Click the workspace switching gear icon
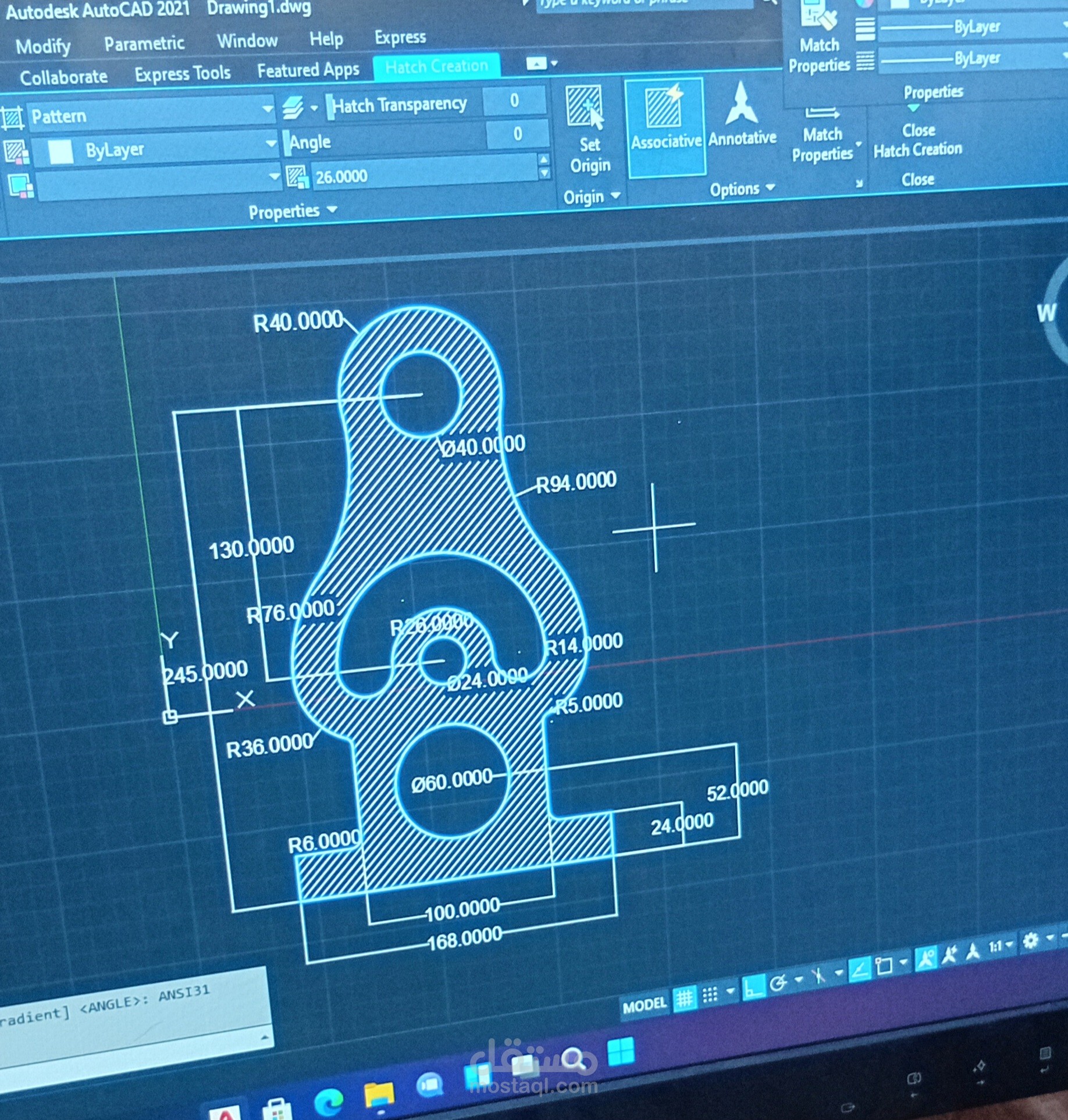This screenshot has width=1068, height=1120. pyautogui.click(x=1030, y=941)
